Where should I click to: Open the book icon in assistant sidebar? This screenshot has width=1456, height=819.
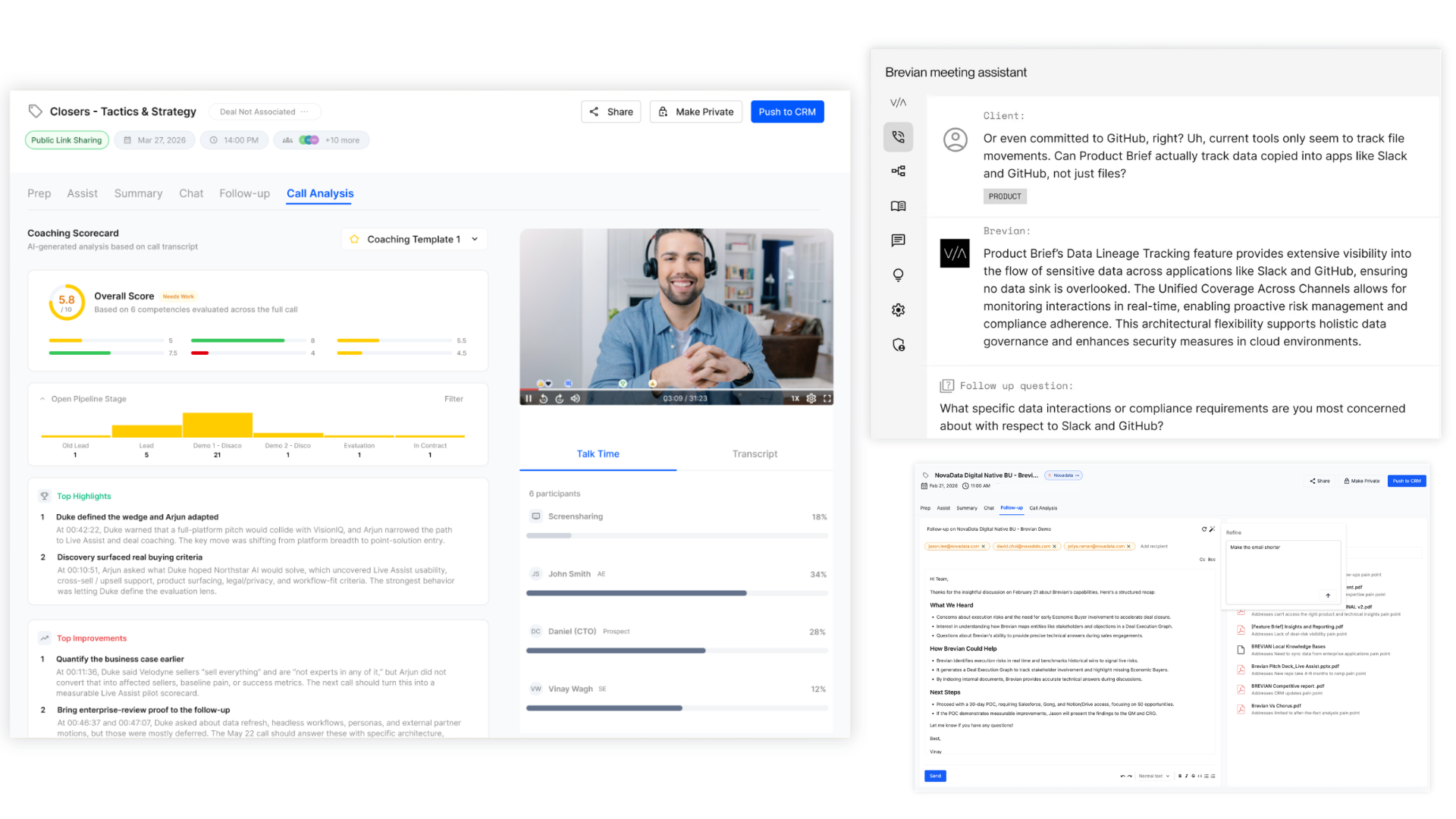pos(898,206)
